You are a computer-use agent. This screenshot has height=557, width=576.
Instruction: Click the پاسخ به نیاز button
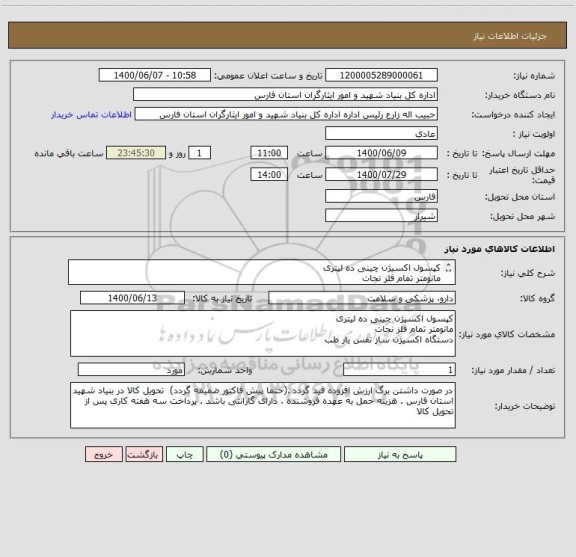400,454
